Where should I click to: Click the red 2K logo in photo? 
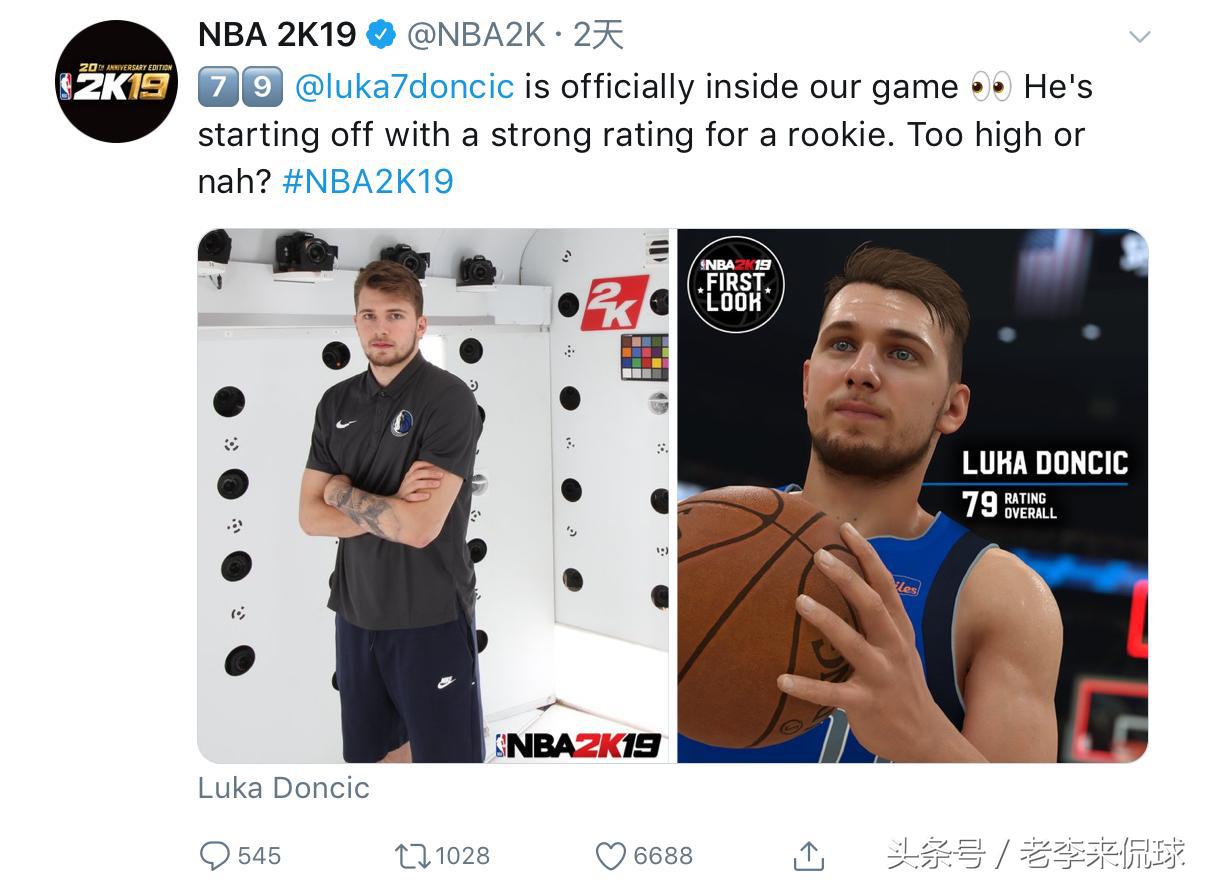(x=615, y=303)
